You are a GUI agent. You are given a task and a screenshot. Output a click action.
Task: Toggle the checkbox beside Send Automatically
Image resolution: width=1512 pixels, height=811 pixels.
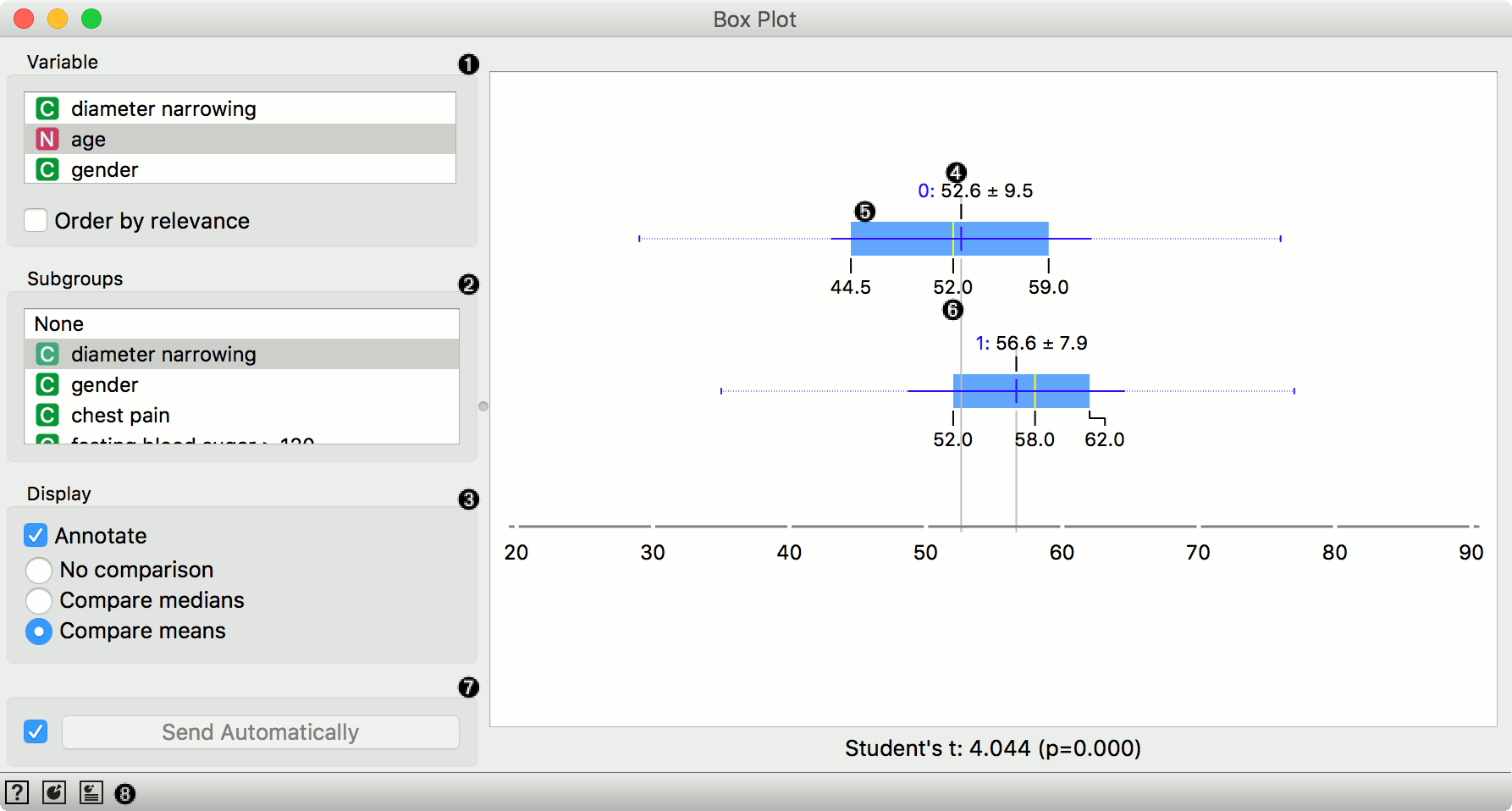click(36, 731)
